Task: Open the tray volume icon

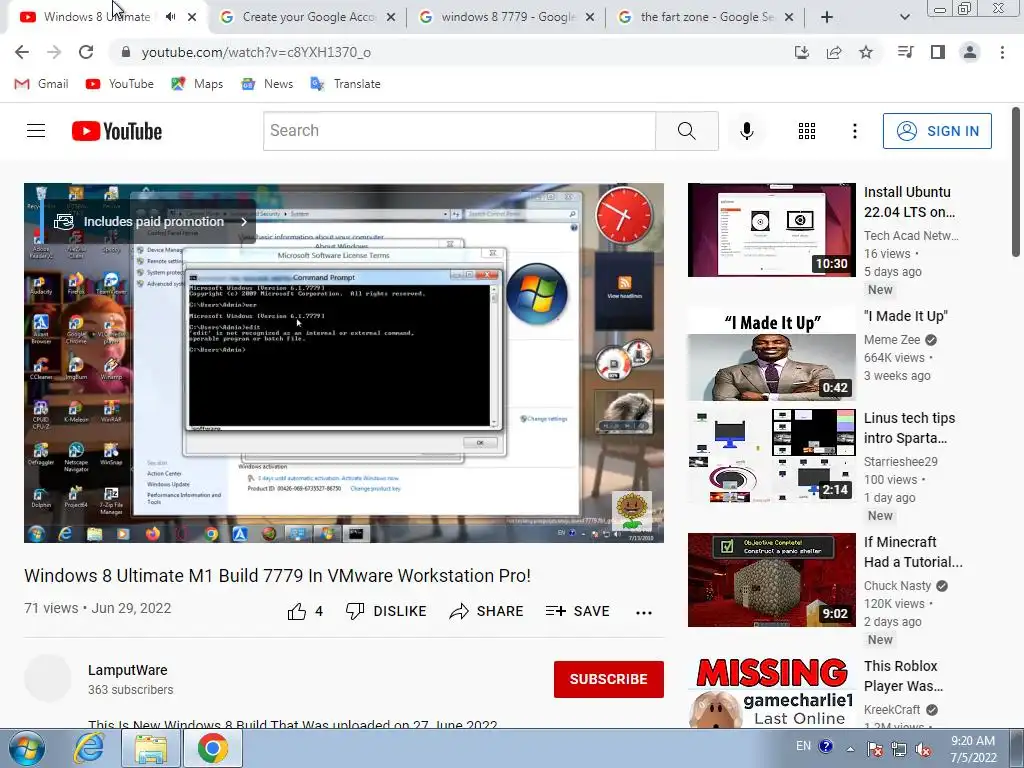Action: point(923,750)
